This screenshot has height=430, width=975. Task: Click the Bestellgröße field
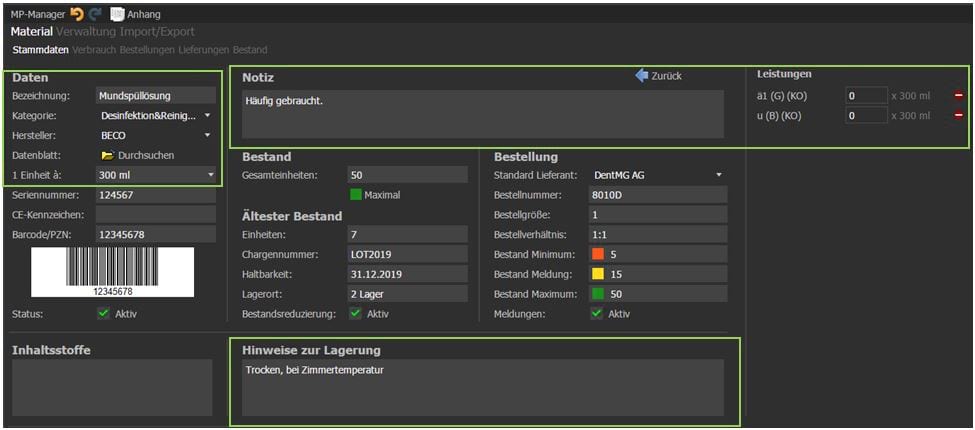658,214
